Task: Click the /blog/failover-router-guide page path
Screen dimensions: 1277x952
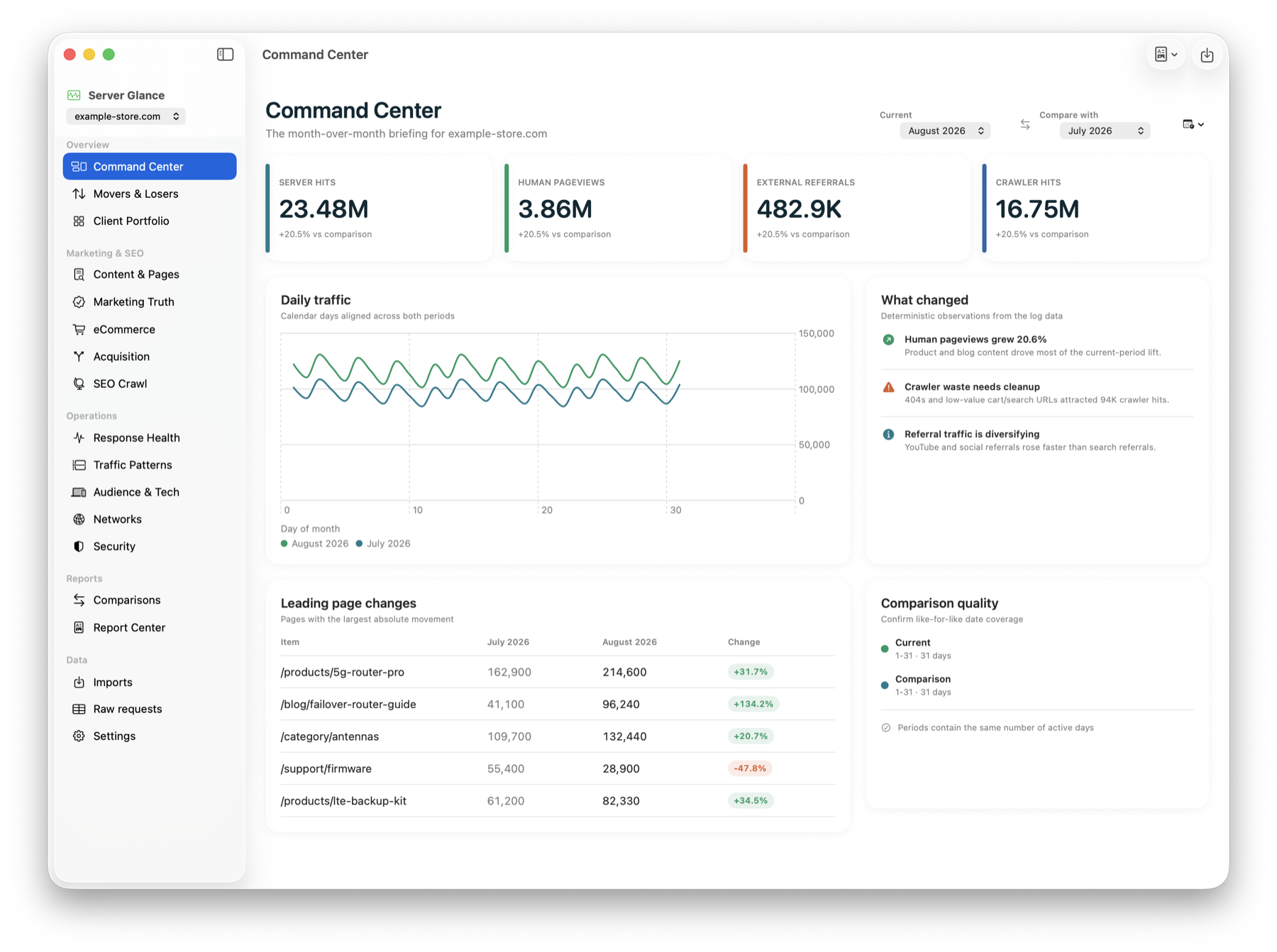Action: (x=348, y=704)
